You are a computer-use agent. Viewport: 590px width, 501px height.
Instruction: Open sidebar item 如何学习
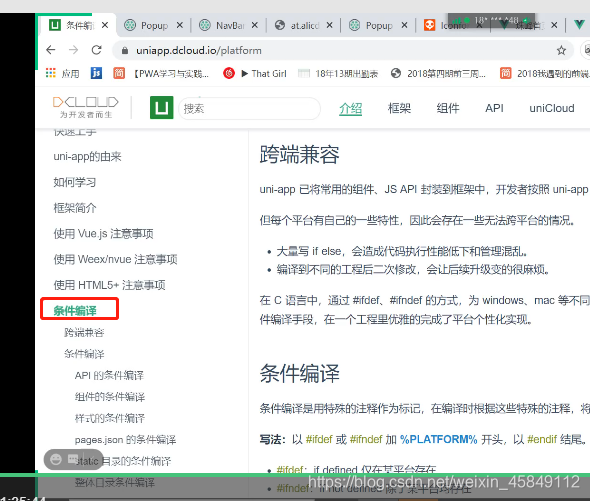point(75,182)
